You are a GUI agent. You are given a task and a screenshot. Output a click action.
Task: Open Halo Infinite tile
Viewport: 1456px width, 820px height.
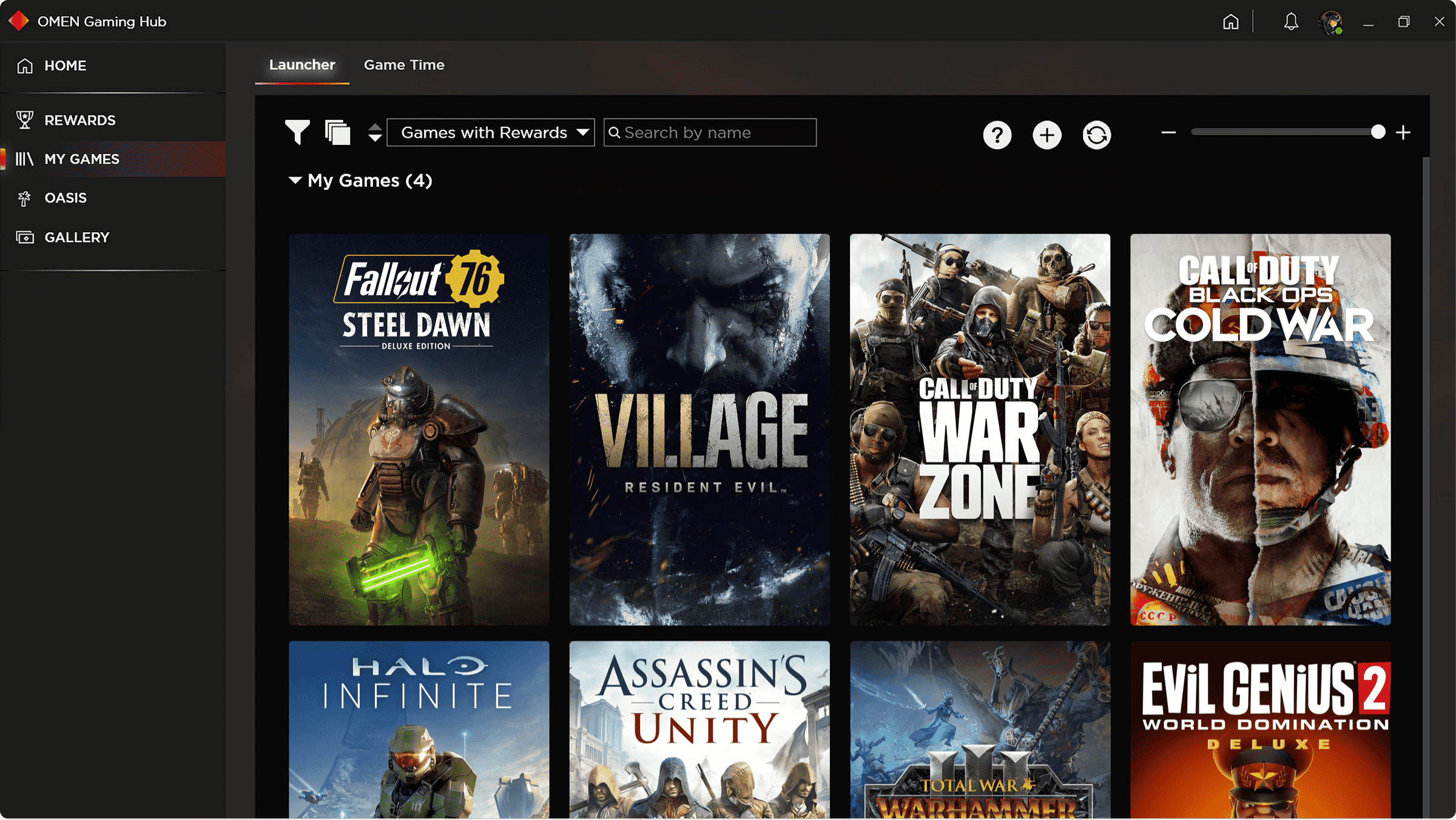(x=419, y=730)
